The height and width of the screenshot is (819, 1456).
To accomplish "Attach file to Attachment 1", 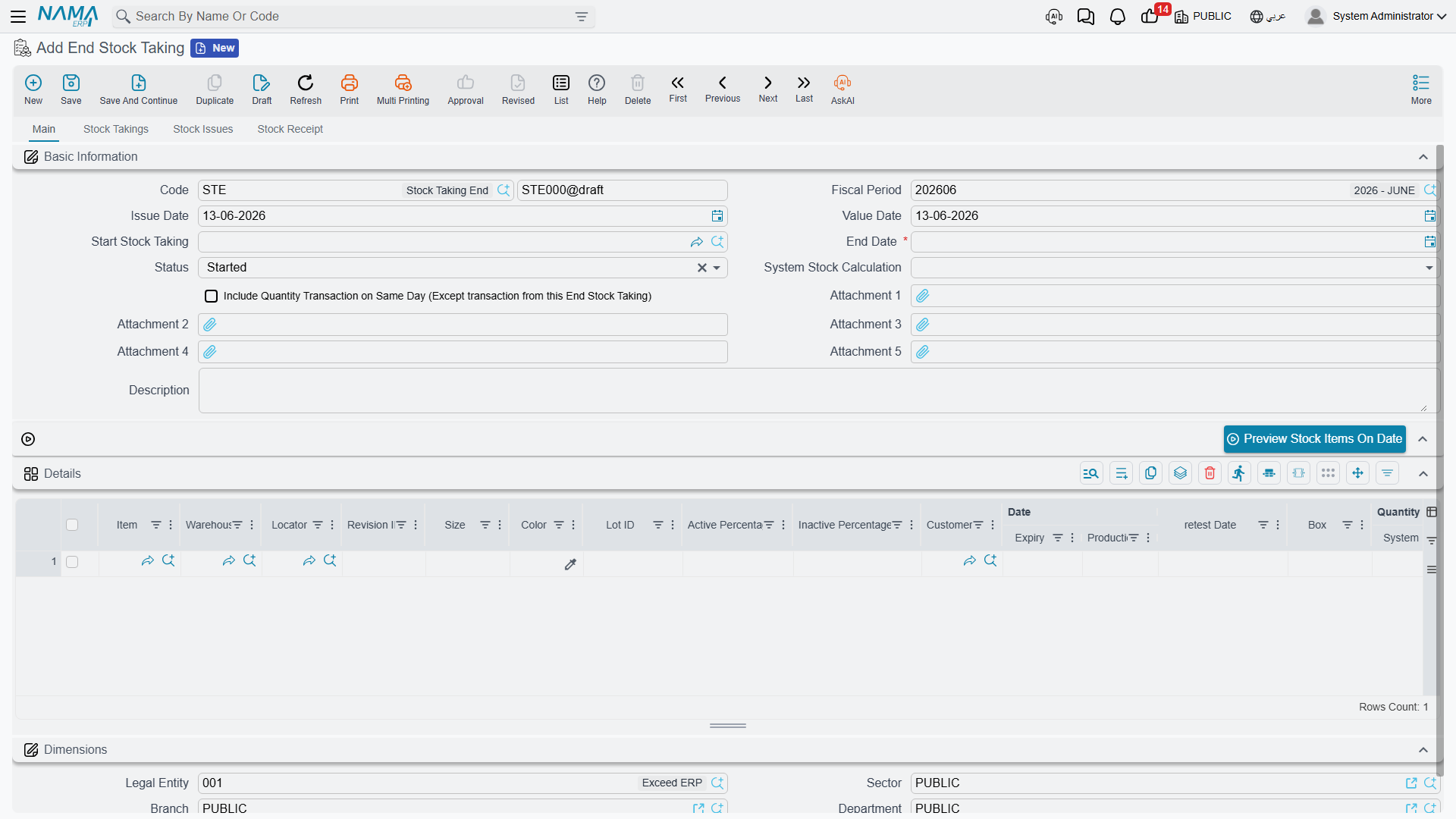I will click(x=923, y=296).
